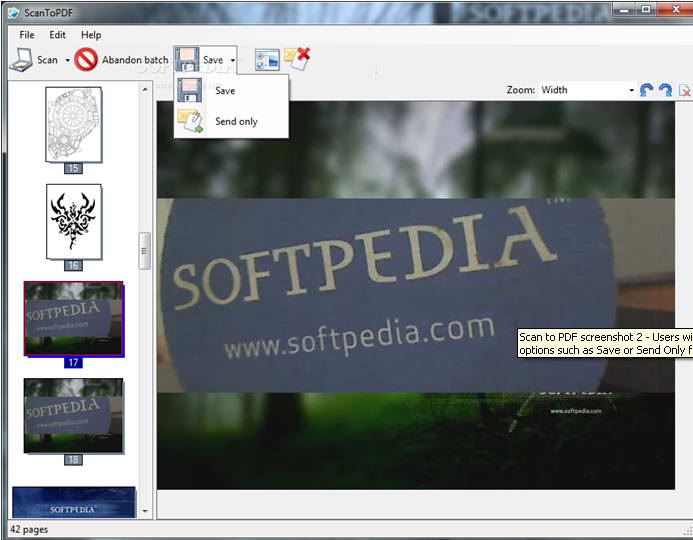Screen dimensions: 693x540
Task: Click the Abandon batch red prohibited icon
Action: pyautogui.click(x=86, y=60)
